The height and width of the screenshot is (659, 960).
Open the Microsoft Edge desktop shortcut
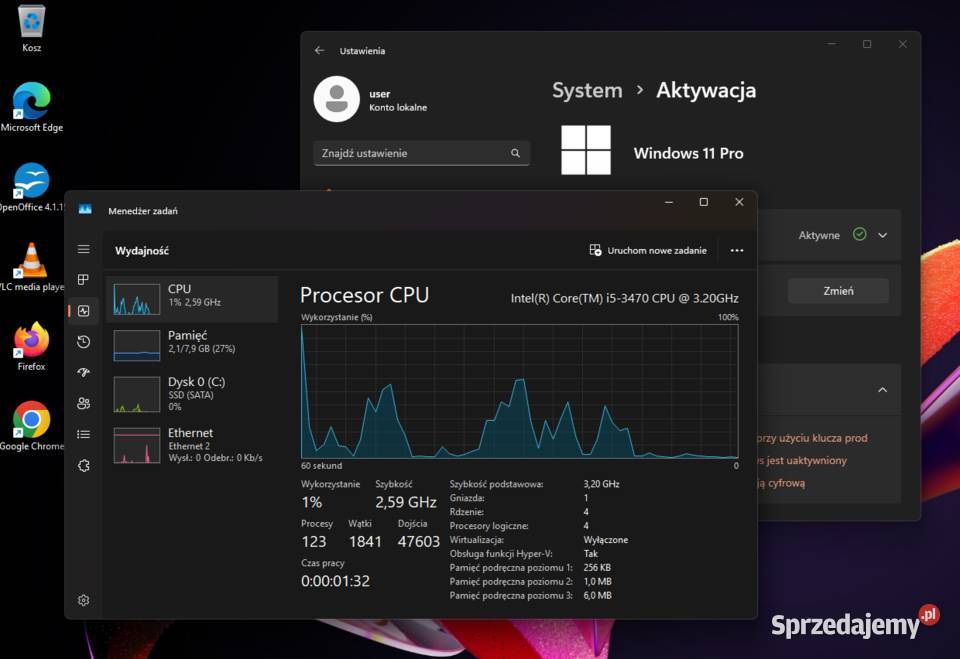pos(32,107)
